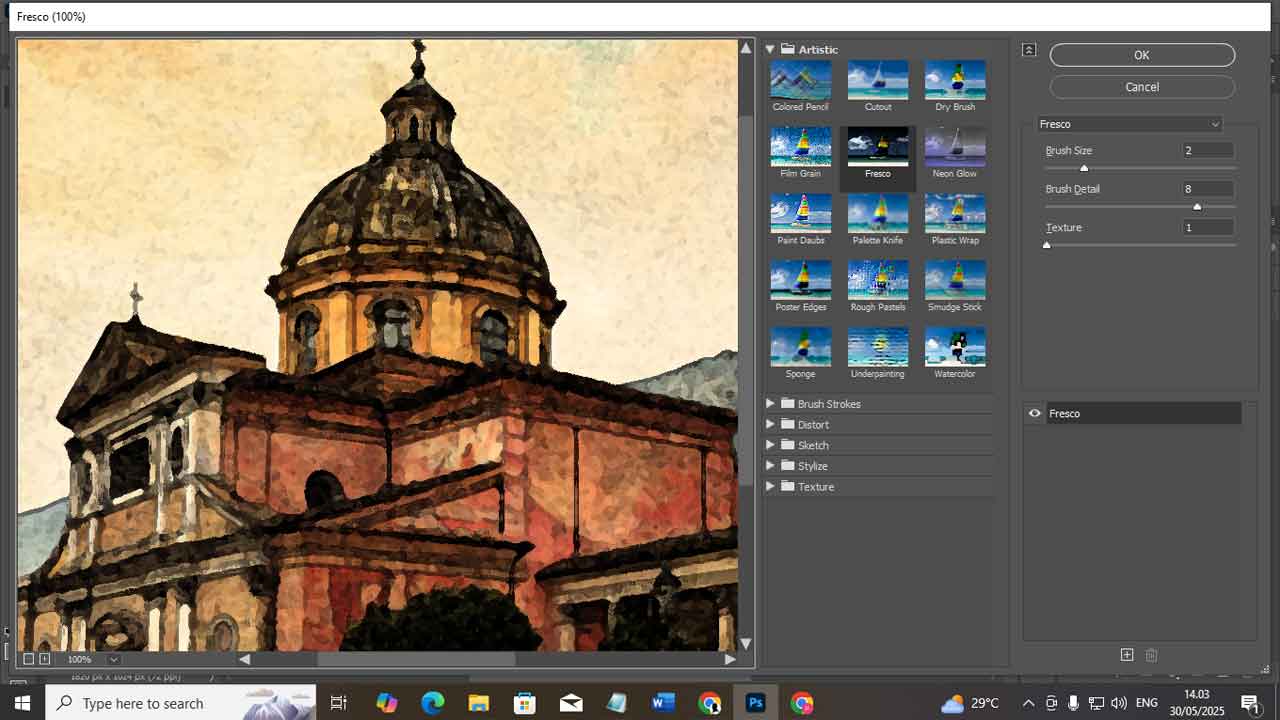Open File Explorer from the taskbar

click(x=478, y=703)
